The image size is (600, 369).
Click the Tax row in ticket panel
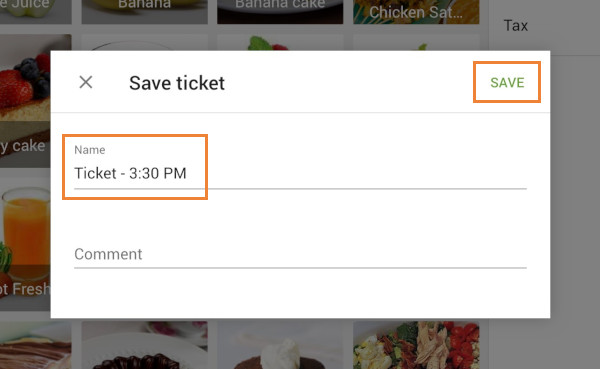pos(545,26)
